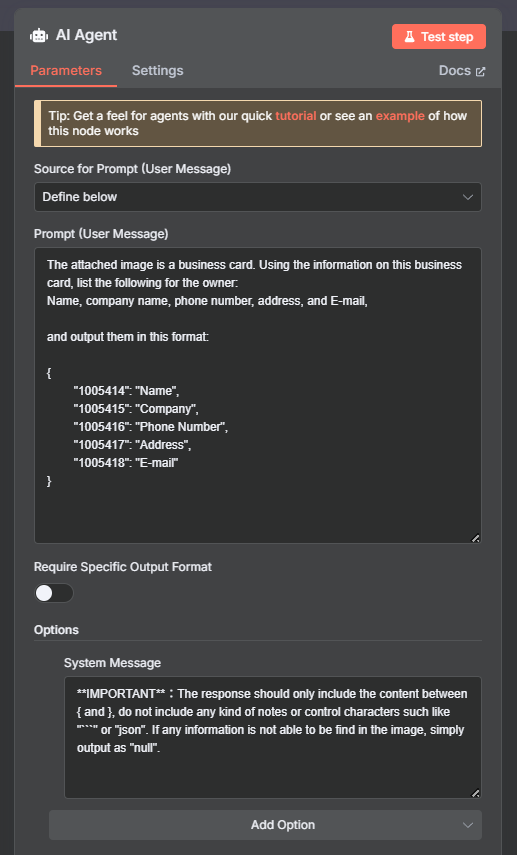Open the tutorial link in the tip
The width and height of the screenshot is (517, 855).
click(296, 116)
